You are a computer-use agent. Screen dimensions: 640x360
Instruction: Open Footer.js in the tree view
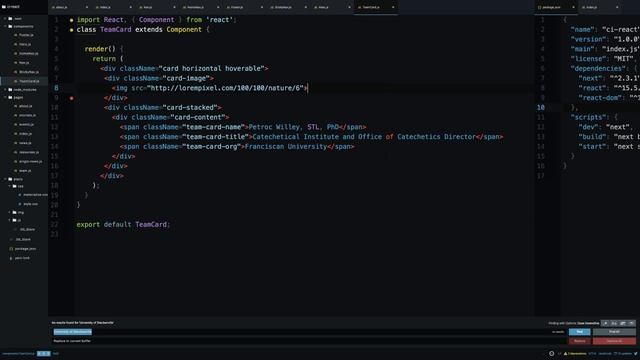[x=26, y=35]
